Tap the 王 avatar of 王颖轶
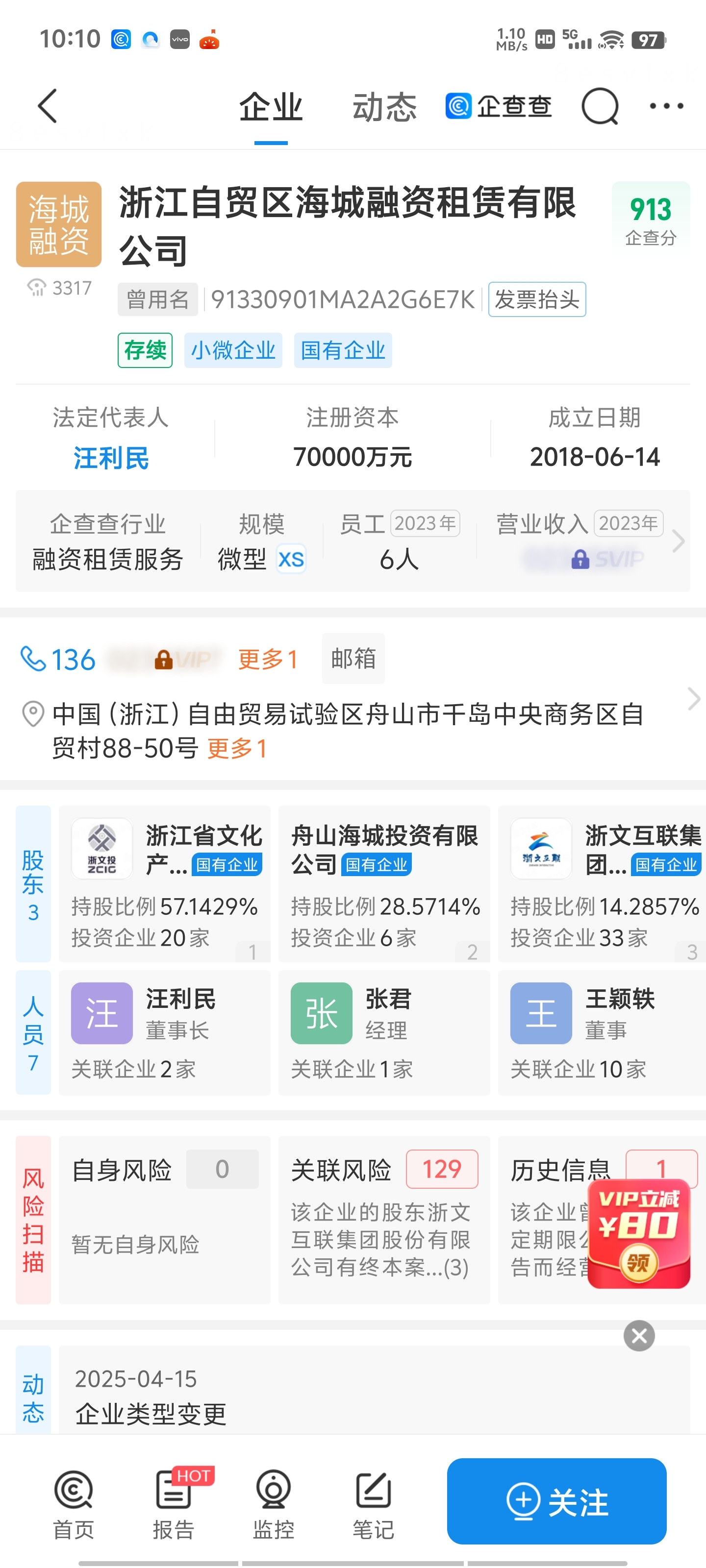 [x=541, y=1013]
